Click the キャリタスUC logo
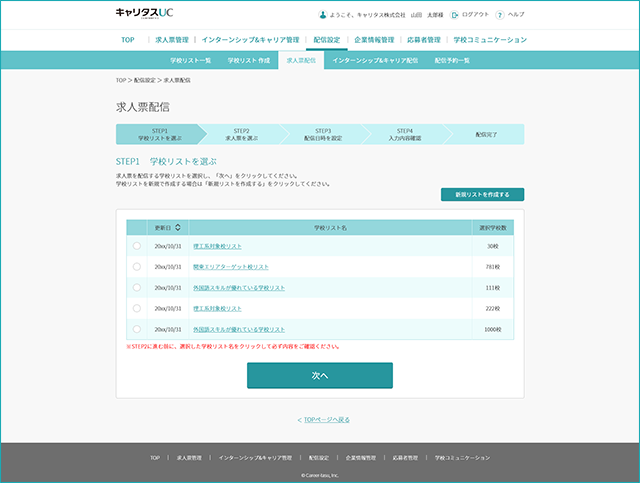 click(144, 13)
